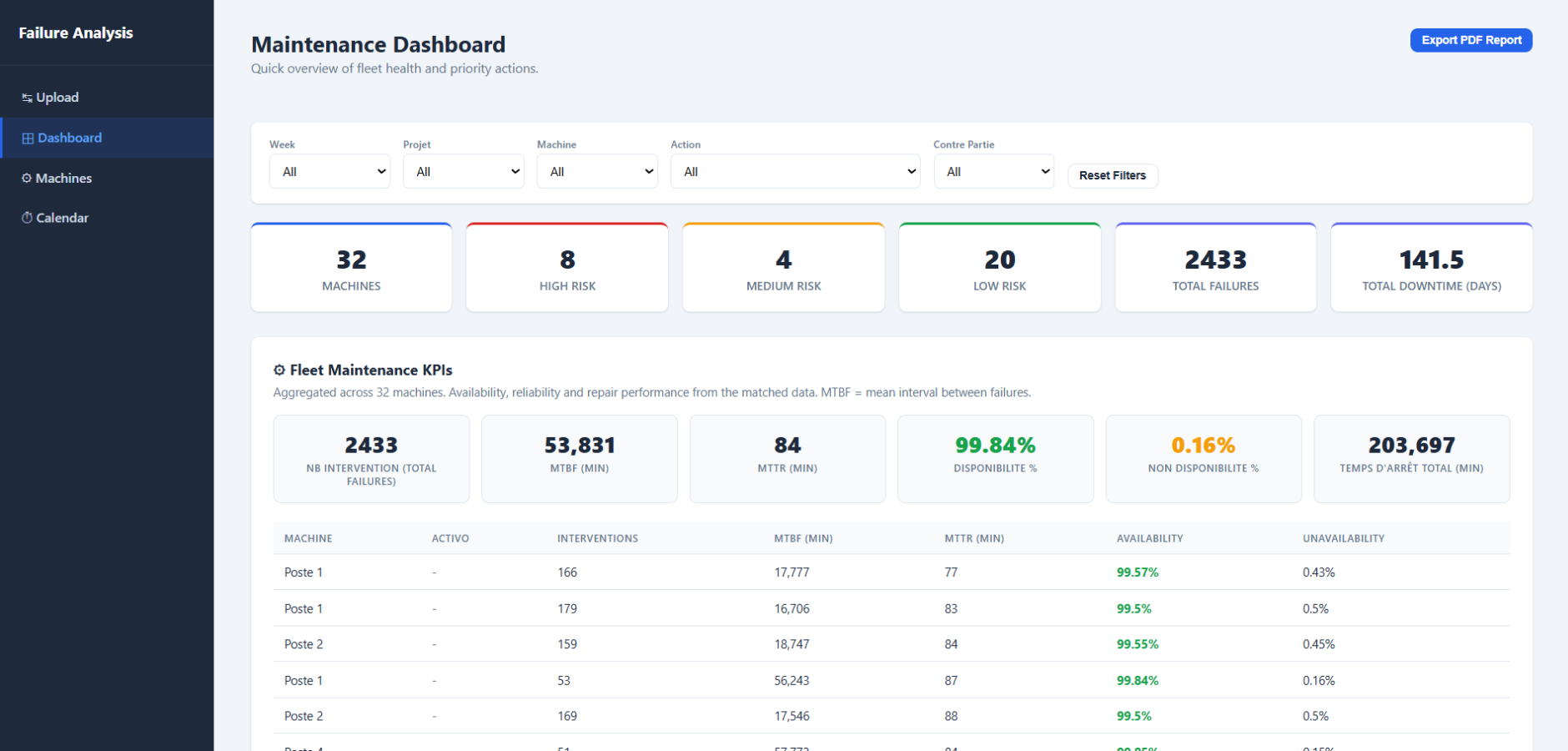Click the Calendar clock icon
Viewport: 1568px width, 751px height.
point(27,218)
